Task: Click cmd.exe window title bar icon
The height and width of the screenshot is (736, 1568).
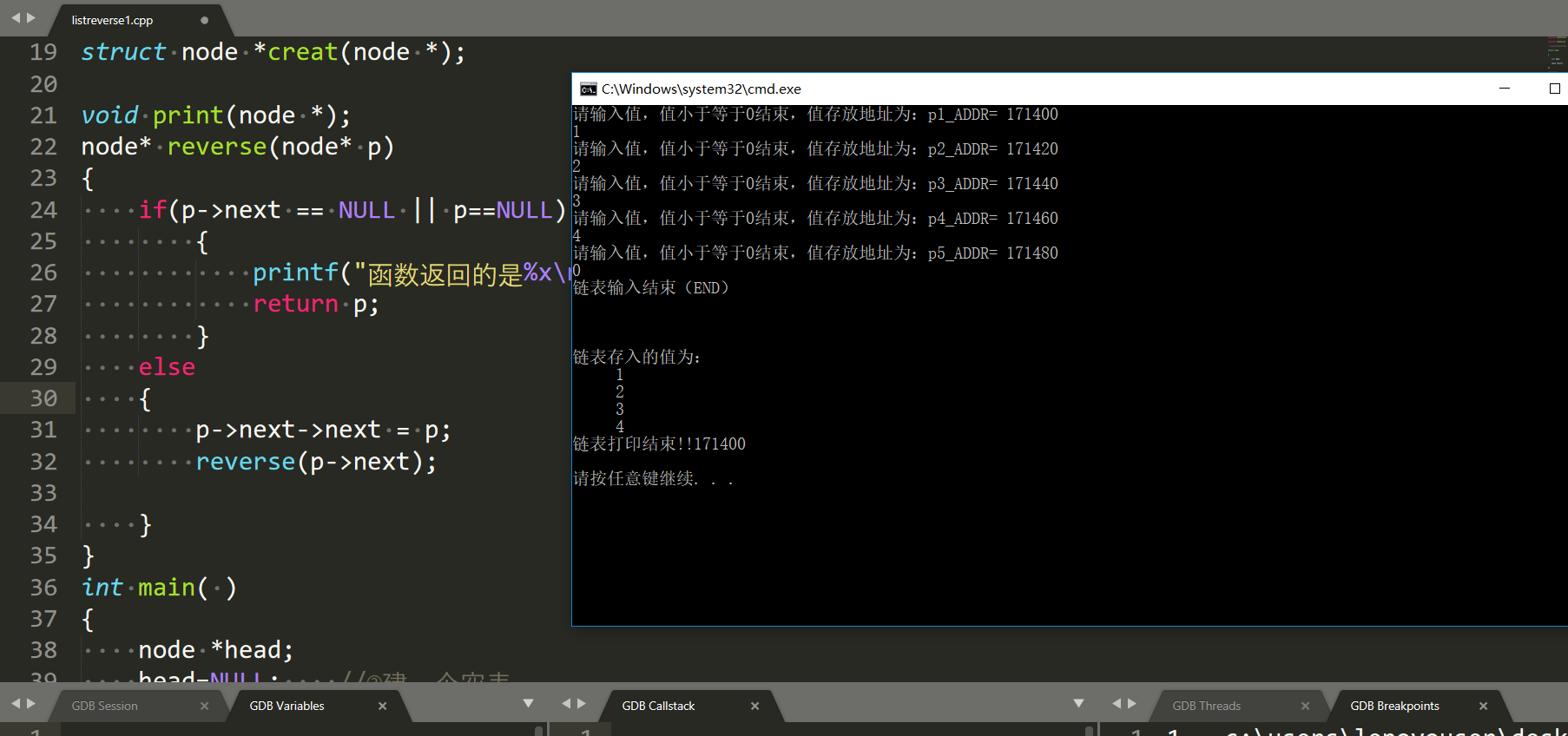Action: point(588,89)
